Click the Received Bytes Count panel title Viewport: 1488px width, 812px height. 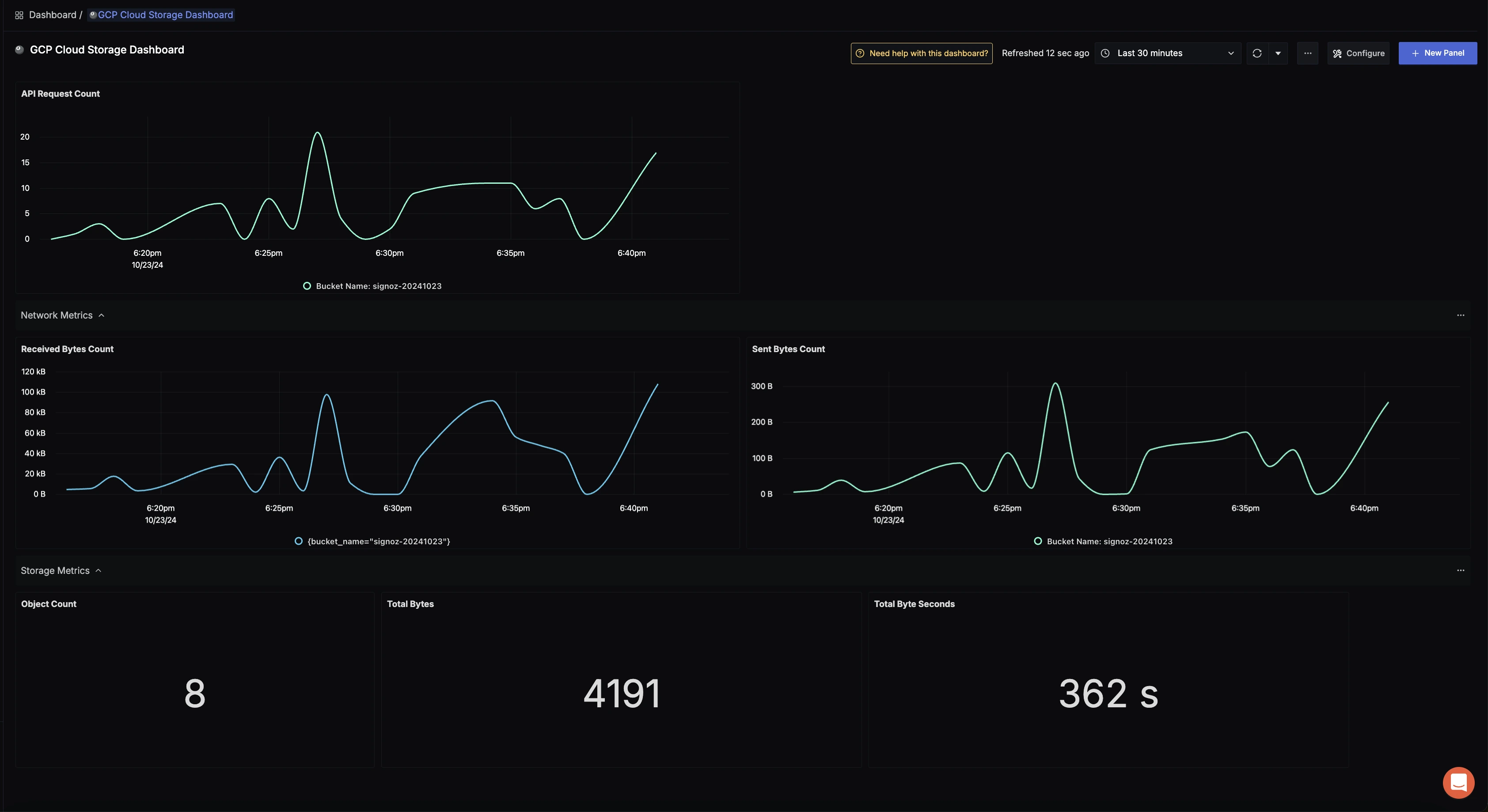[67, 349]
